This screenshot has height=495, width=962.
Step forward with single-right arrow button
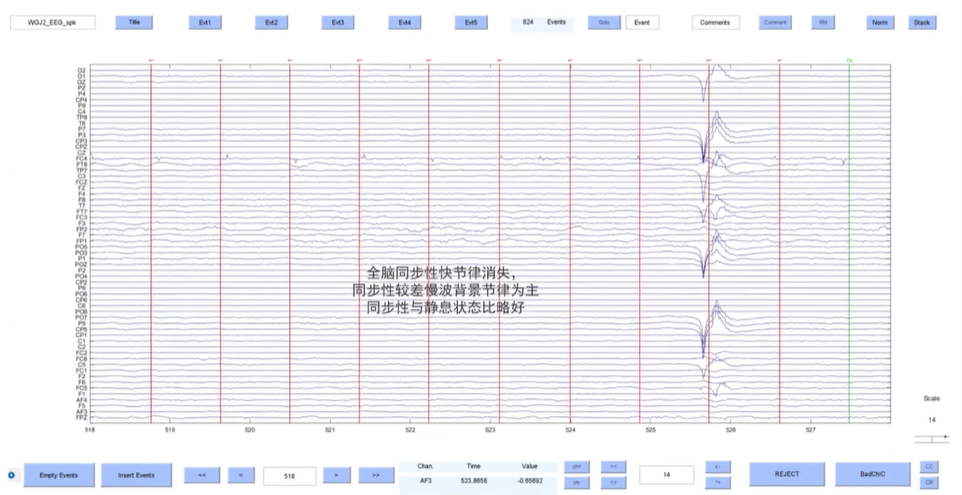click(x=336, y=475)
